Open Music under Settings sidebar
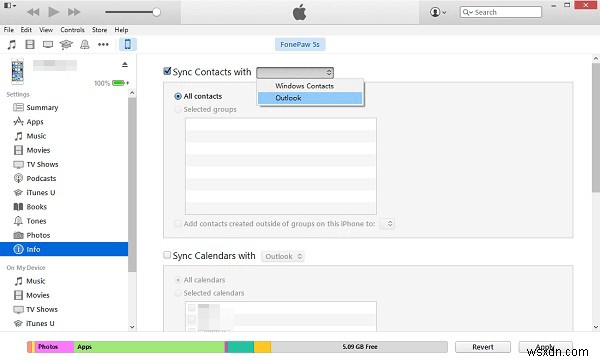The image size is (600, 362). 36,136
